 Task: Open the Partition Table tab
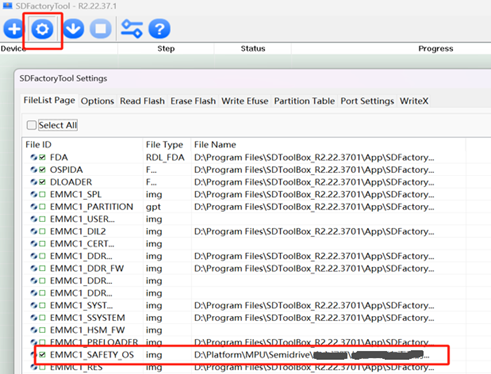pos(304,101)
